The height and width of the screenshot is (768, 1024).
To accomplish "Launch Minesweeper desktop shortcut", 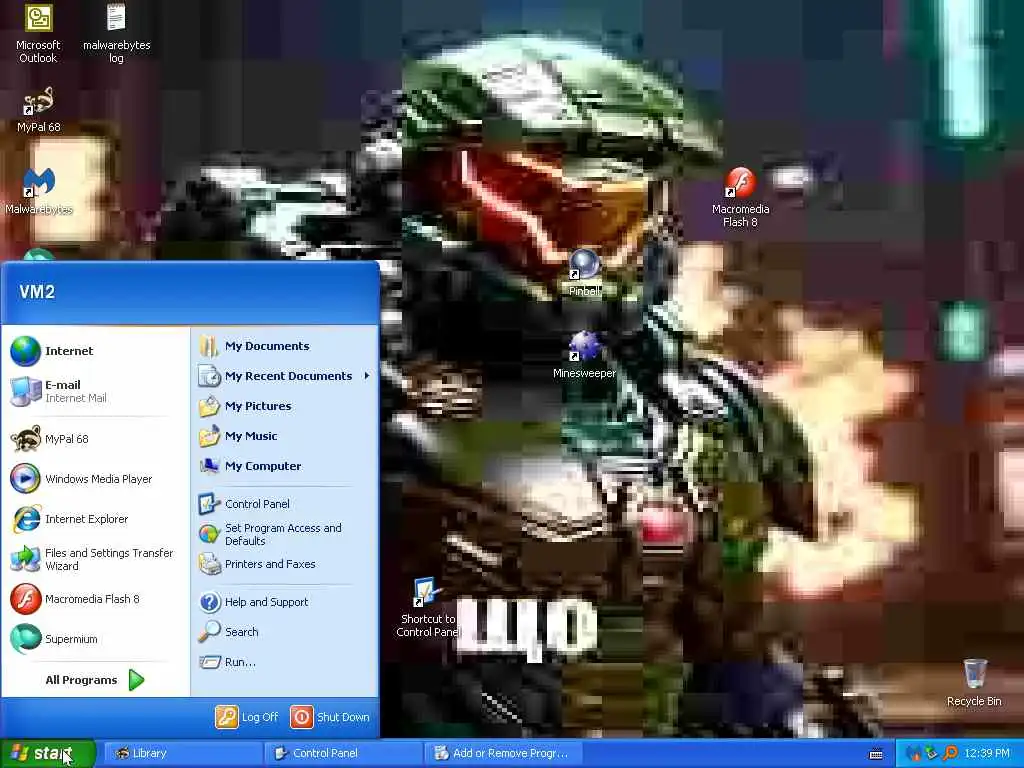I will coord(584,355).
